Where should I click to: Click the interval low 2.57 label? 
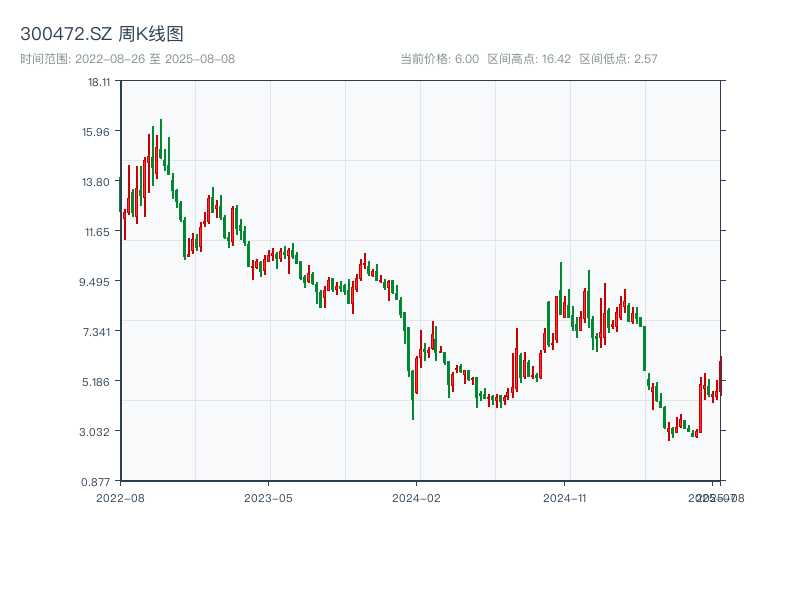[x=618, y=59]
